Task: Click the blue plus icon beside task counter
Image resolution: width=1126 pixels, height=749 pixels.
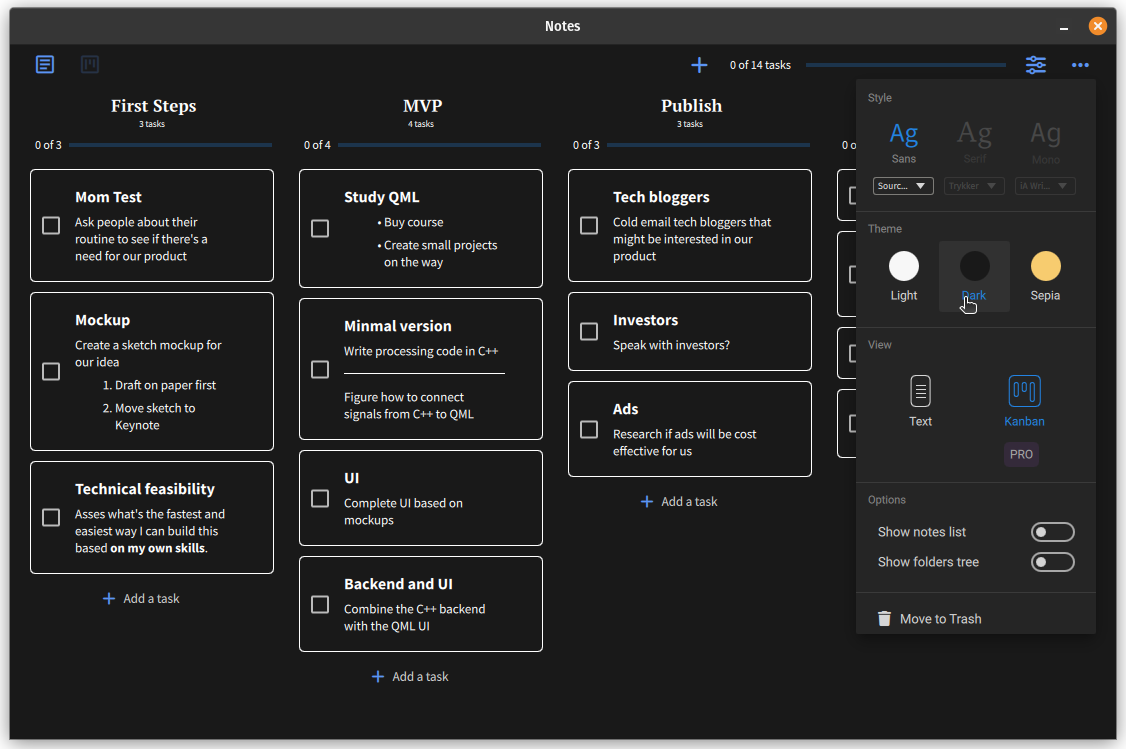Action: (x=699, y=65)
